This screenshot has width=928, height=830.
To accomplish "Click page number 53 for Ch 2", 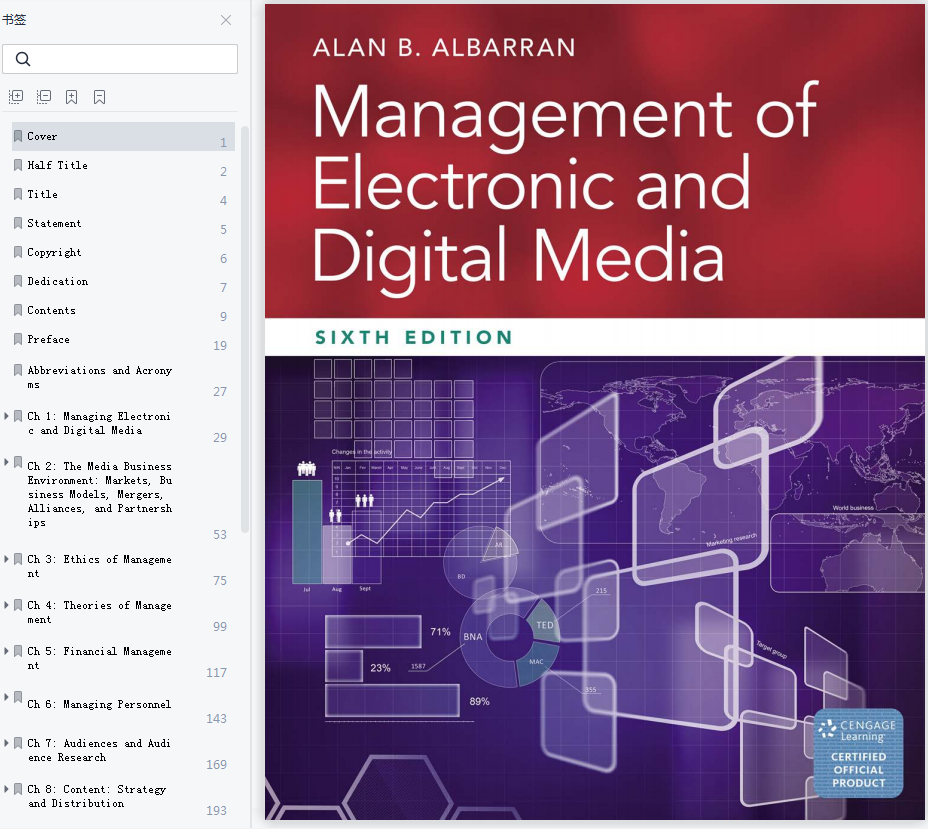I will (220, 535).
